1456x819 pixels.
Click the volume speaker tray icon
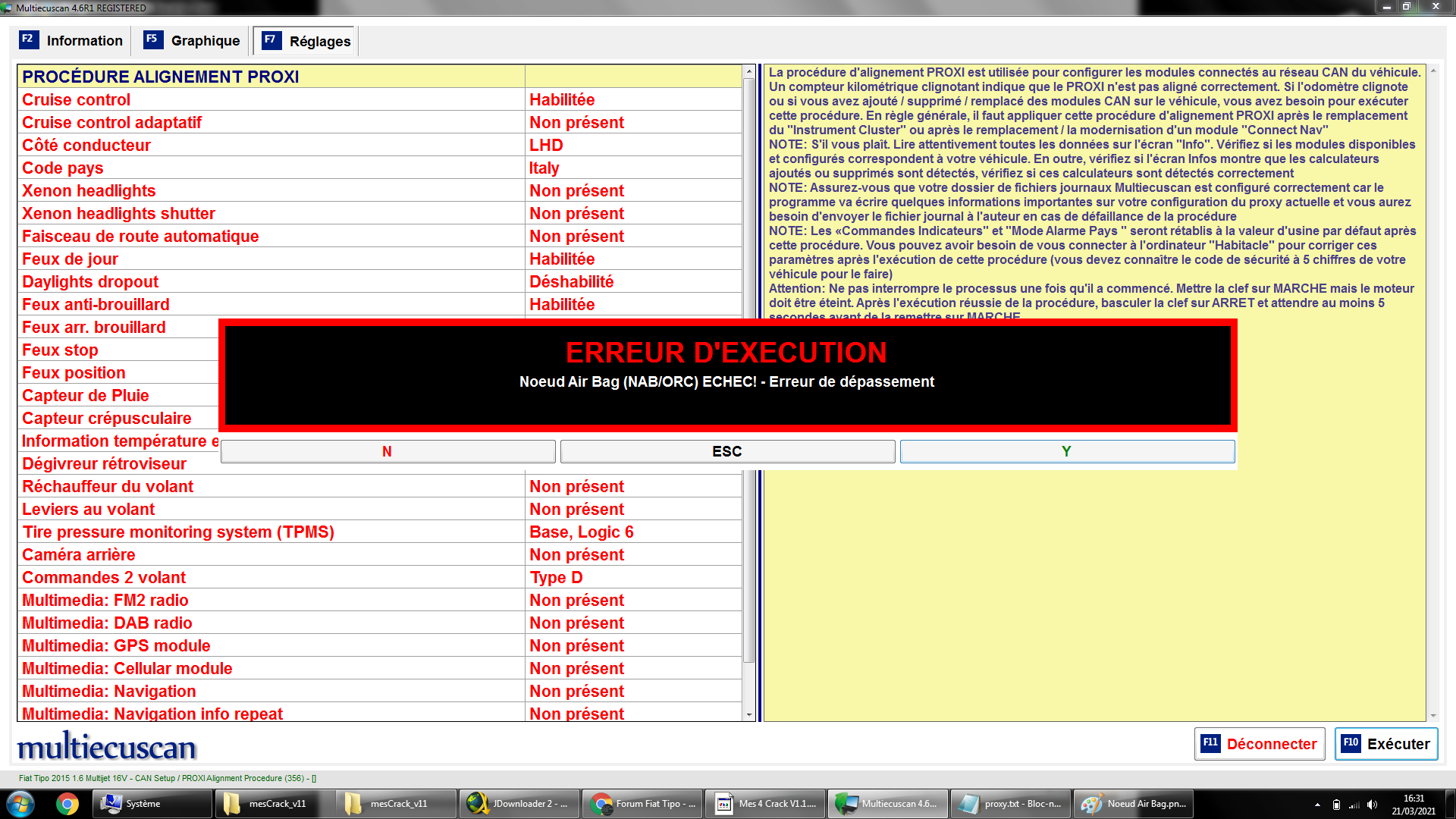pos(1372,805)
